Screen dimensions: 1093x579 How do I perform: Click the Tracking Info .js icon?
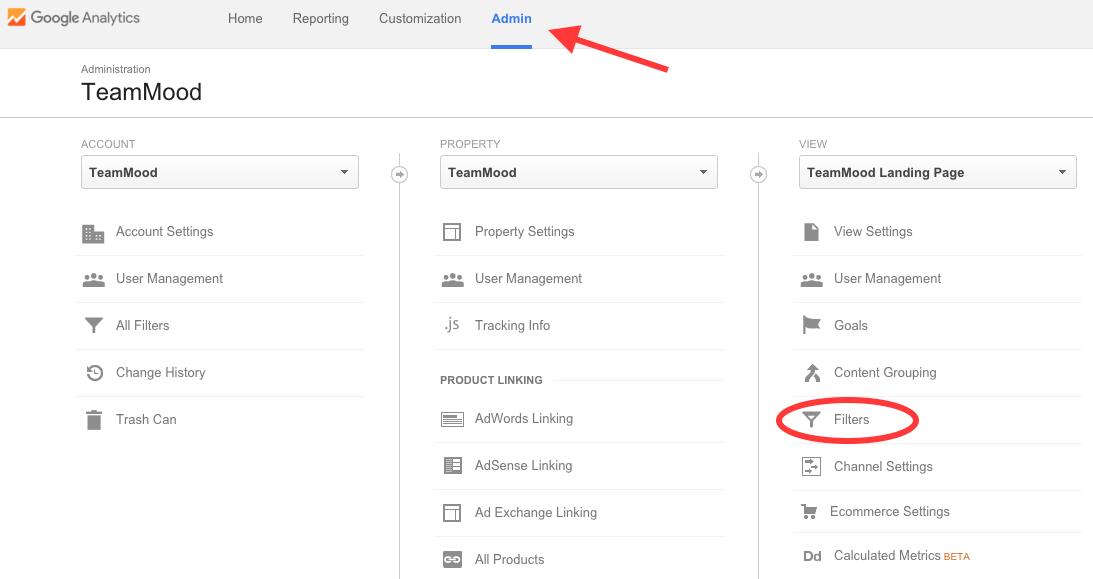point(452,325)
